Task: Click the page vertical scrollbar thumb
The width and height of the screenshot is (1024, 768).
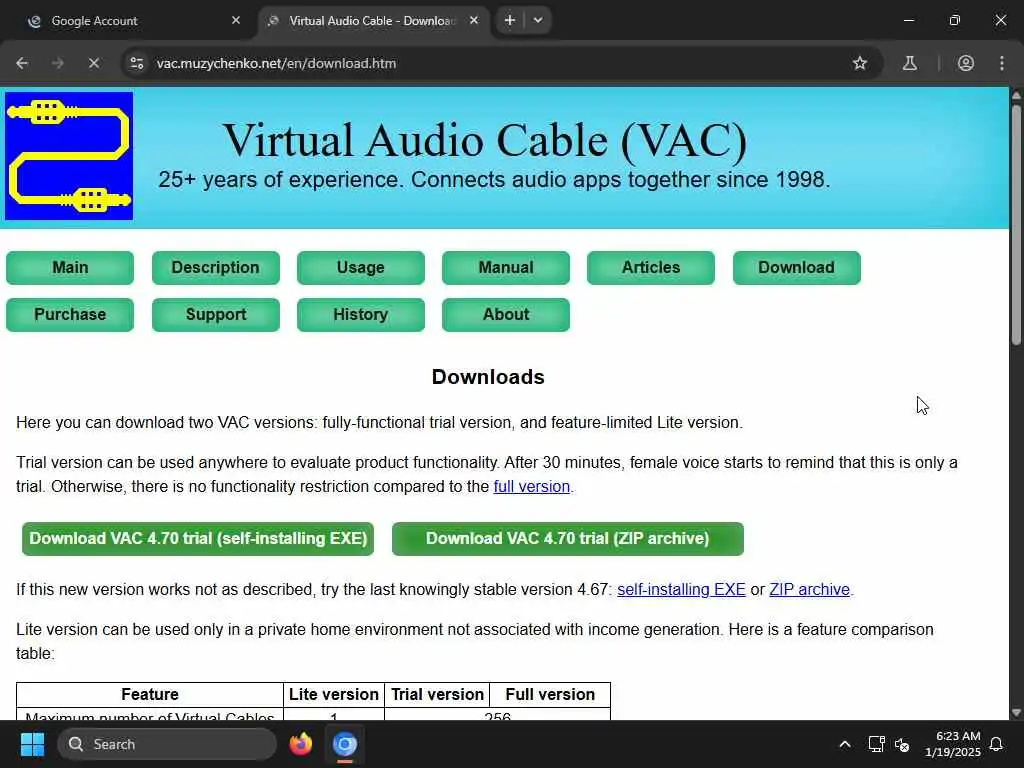Action: click(x=1016, y=224)
